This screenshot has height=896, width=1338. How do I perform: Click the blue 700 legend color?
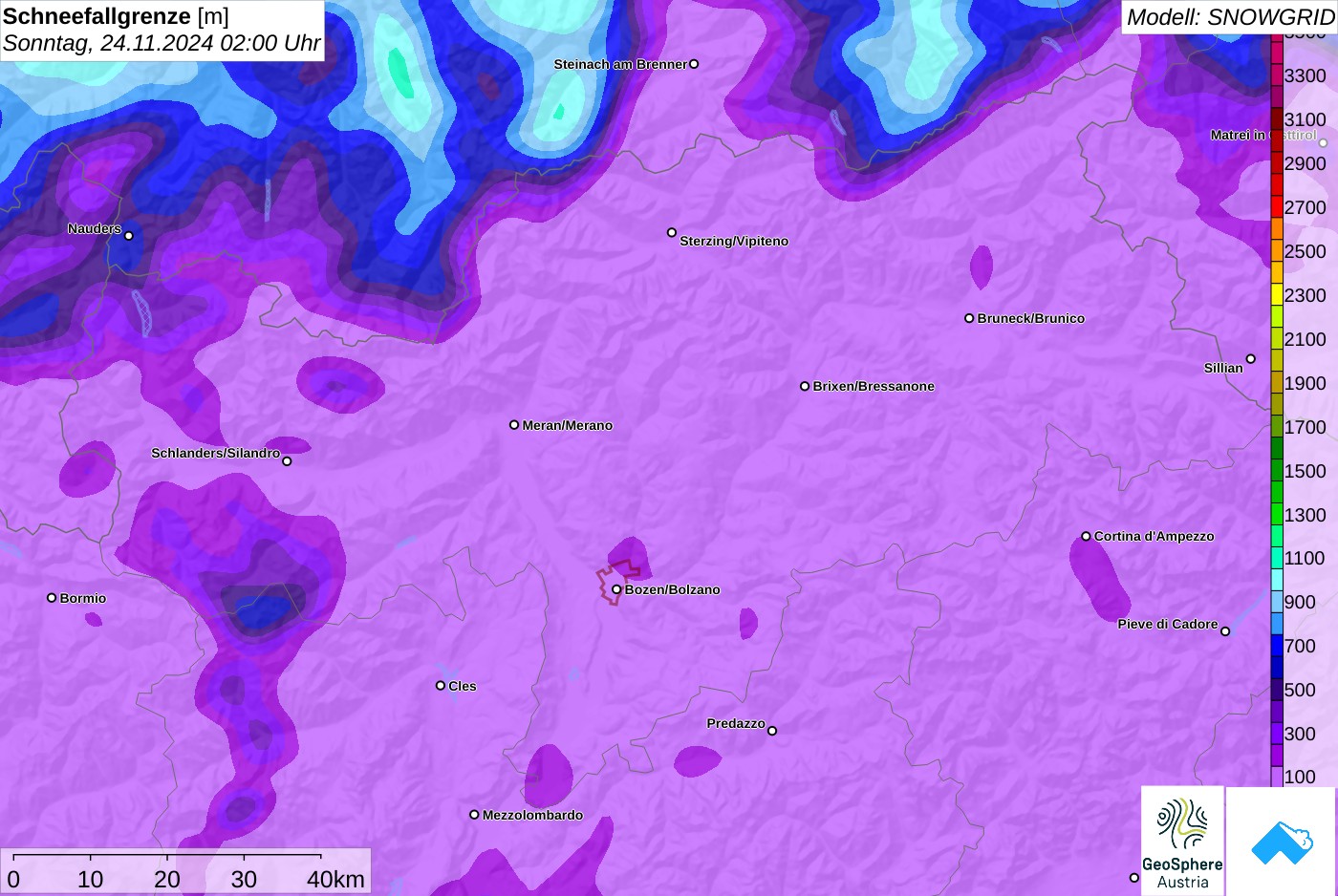[1277, 646]
